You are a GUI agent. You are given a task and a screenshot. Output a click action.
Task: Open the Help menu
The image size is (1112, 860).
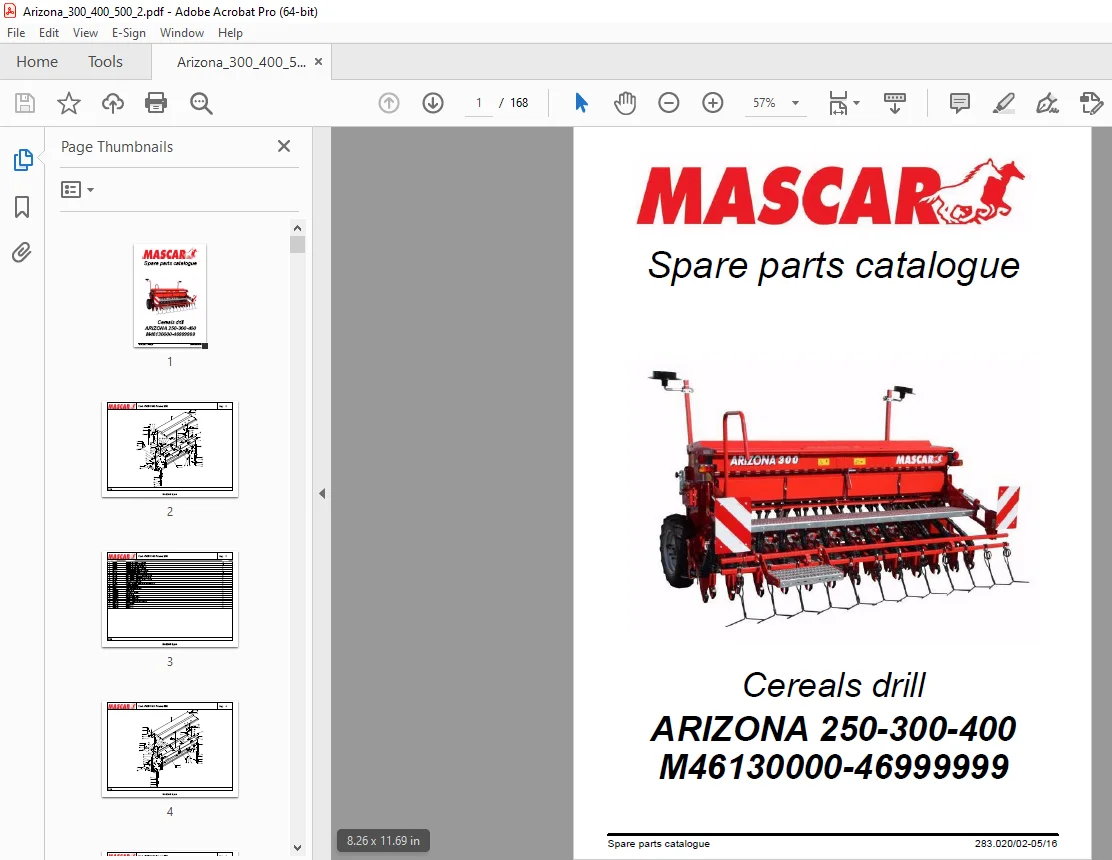(x=230, y=33)
